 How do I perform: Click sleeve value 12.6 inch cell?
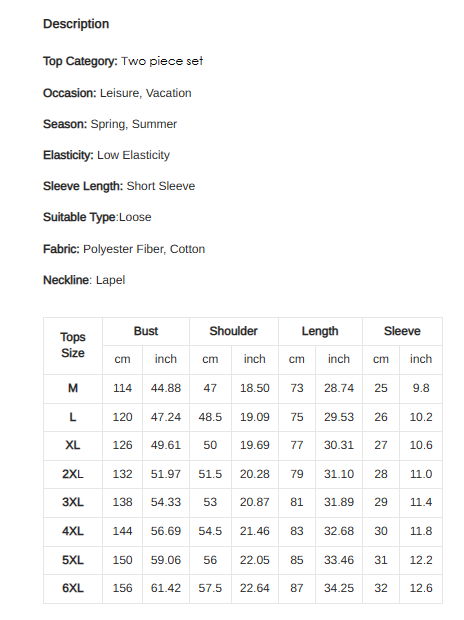[421, 588]
